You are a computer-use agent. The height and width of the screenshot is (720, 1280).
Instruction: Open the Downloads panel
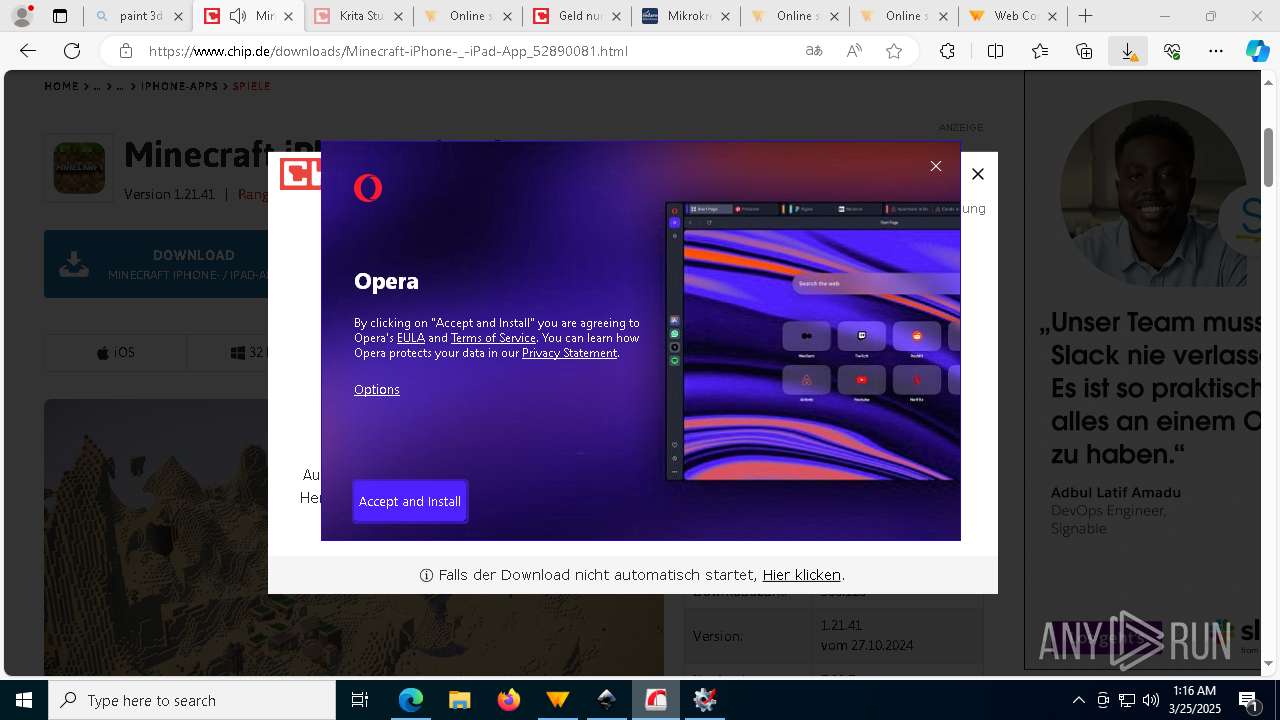click(1128, 51)
